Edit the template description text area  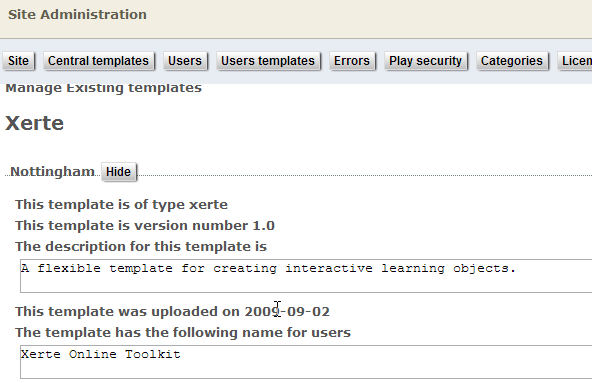pyautogui.click(x=306, y=276)
